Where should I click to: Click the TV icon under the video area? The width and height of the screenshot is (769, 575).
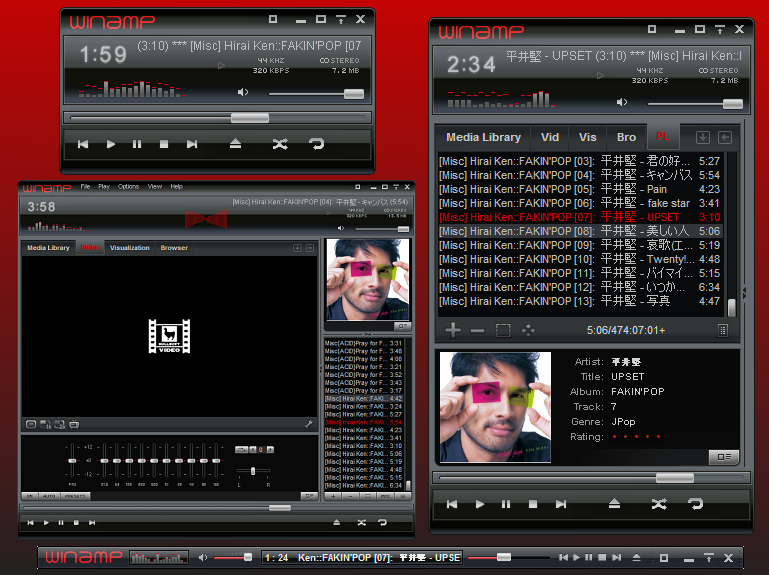pyautogui.click(x=74, y=424)
